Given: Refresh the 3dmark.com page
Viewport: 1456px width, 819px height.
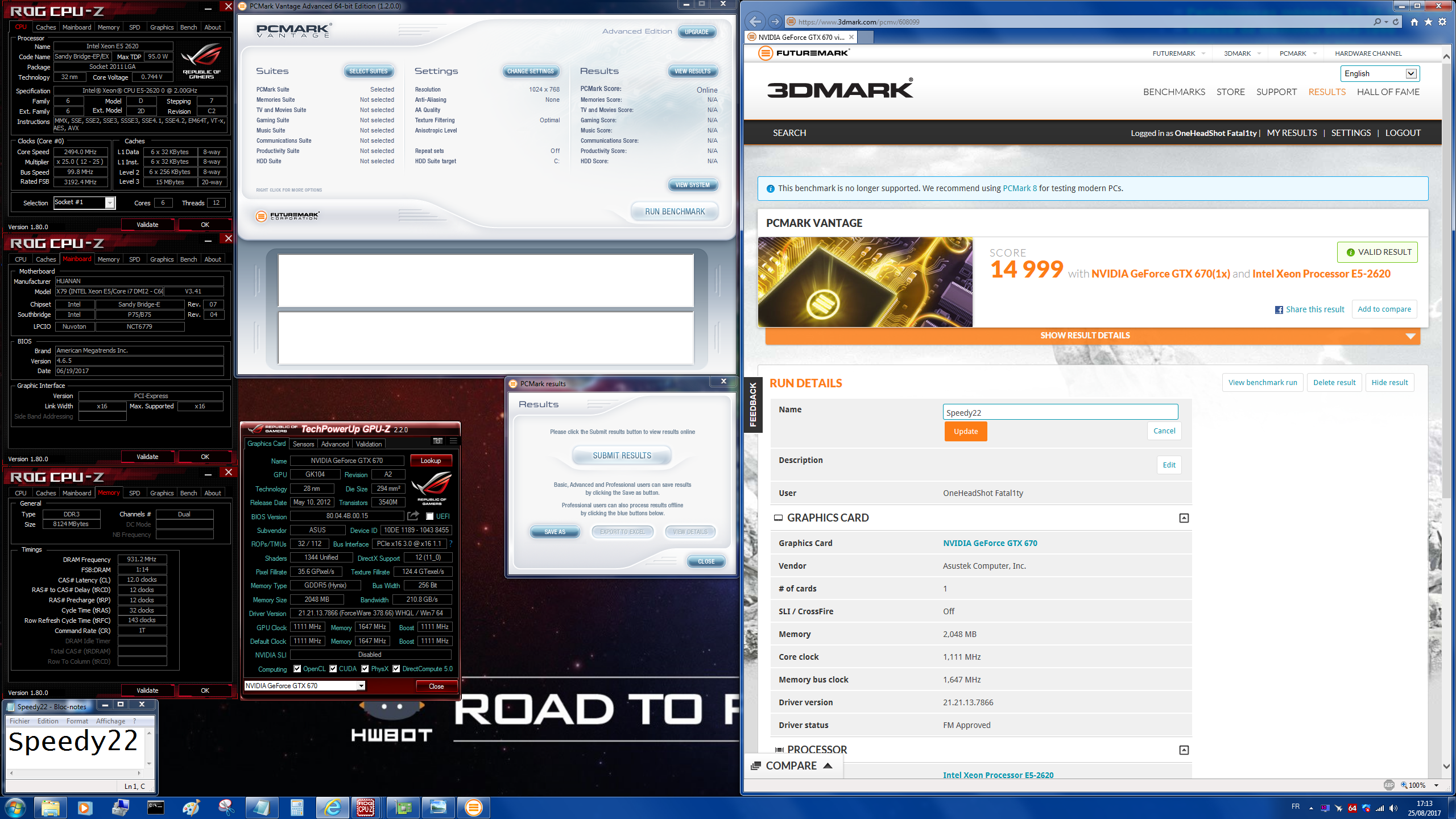Looking at the screenshot, I should pos(1396,22).
